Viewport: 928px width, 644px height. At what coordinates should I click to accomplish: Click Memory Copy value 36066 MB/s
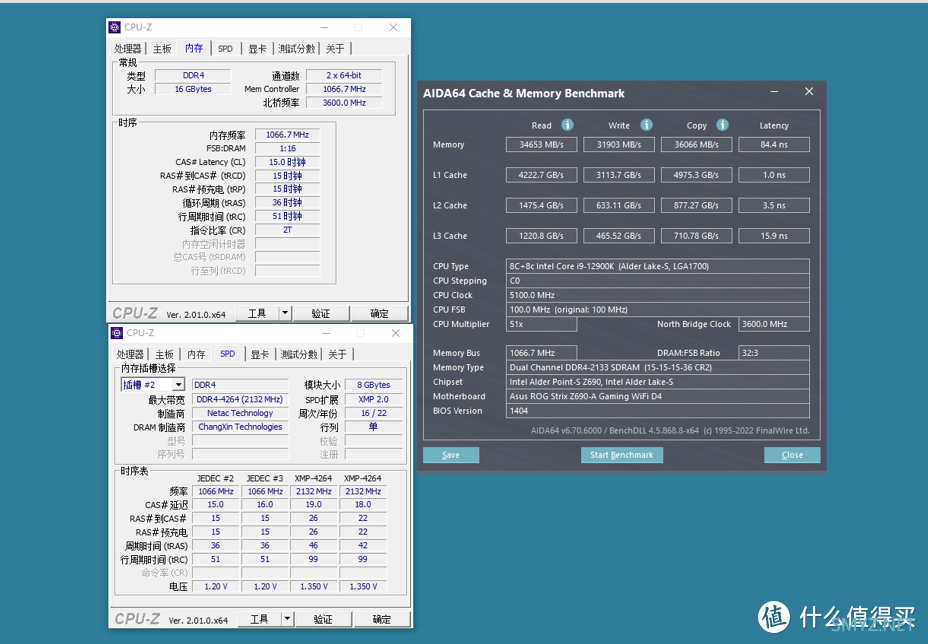[697, 144]
